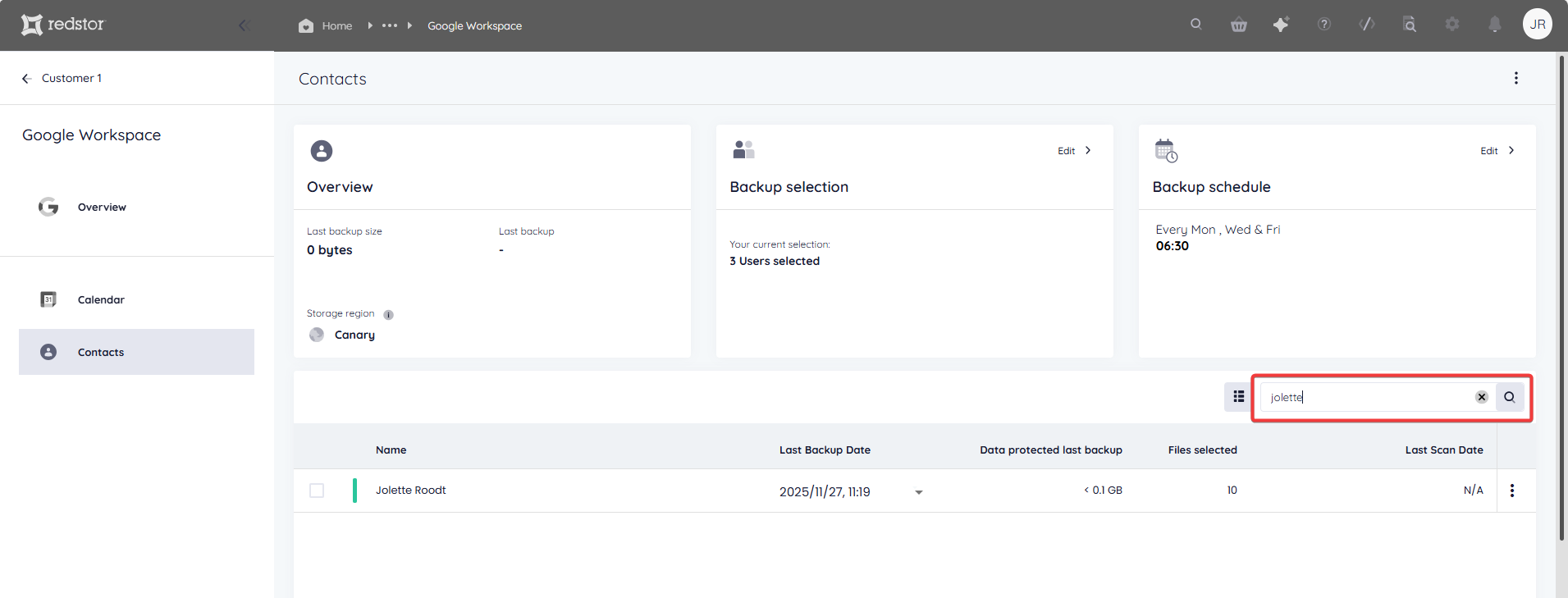Open the top bar search icon
The width and height of the screenshot is (1568, 598).
tap(1196, 25)
